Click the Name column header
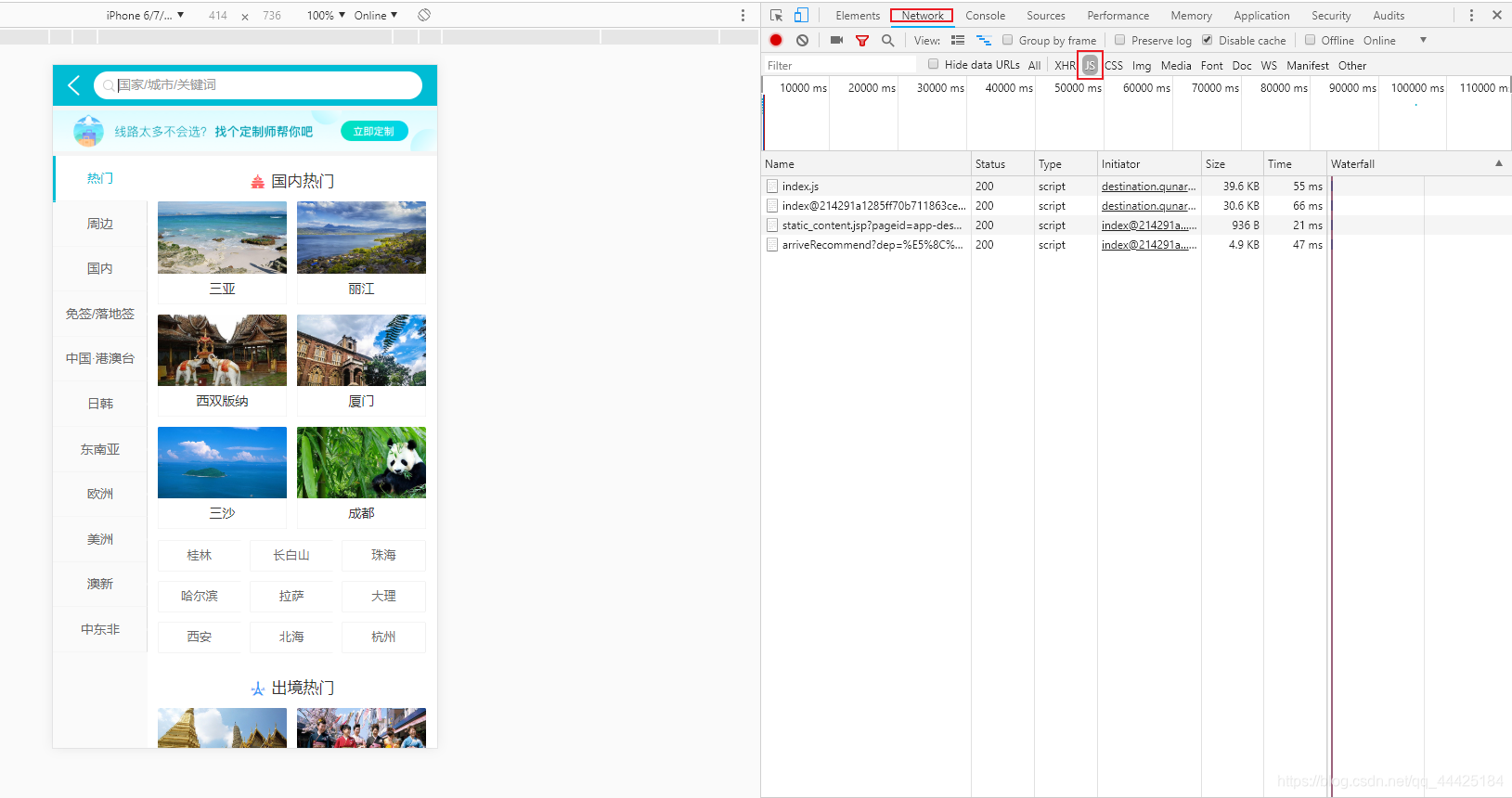The image size is (1512, 798). click(866, 163)
